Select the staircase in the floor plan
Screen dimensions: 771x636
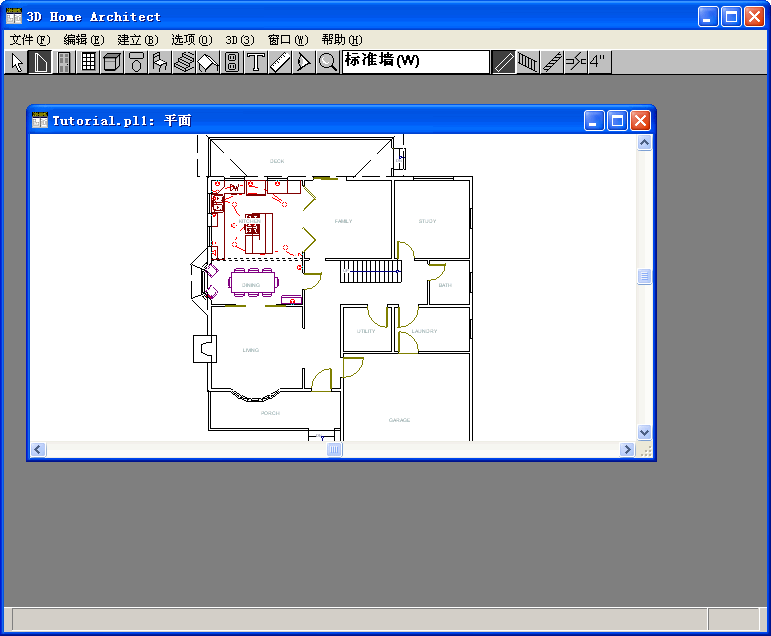371,272
